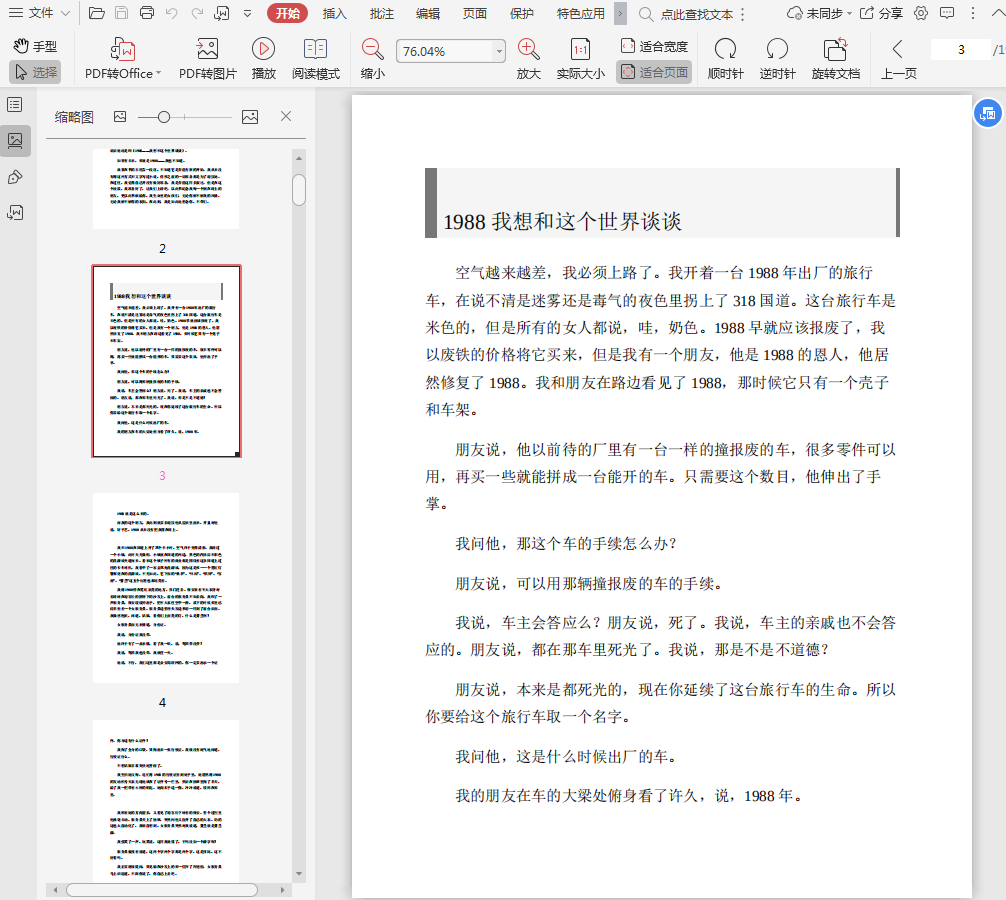The height and width of the screenshot is (900, 1006).
Task: Collapse the ribbon with the up chevron
Action: (998, 13)
